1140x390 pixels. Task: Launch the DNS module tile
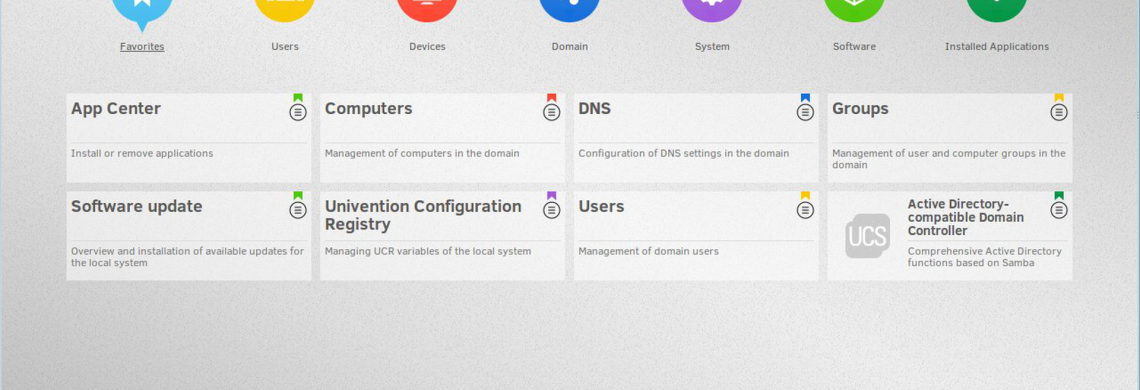pyautogui.click(x=697, y=138)
